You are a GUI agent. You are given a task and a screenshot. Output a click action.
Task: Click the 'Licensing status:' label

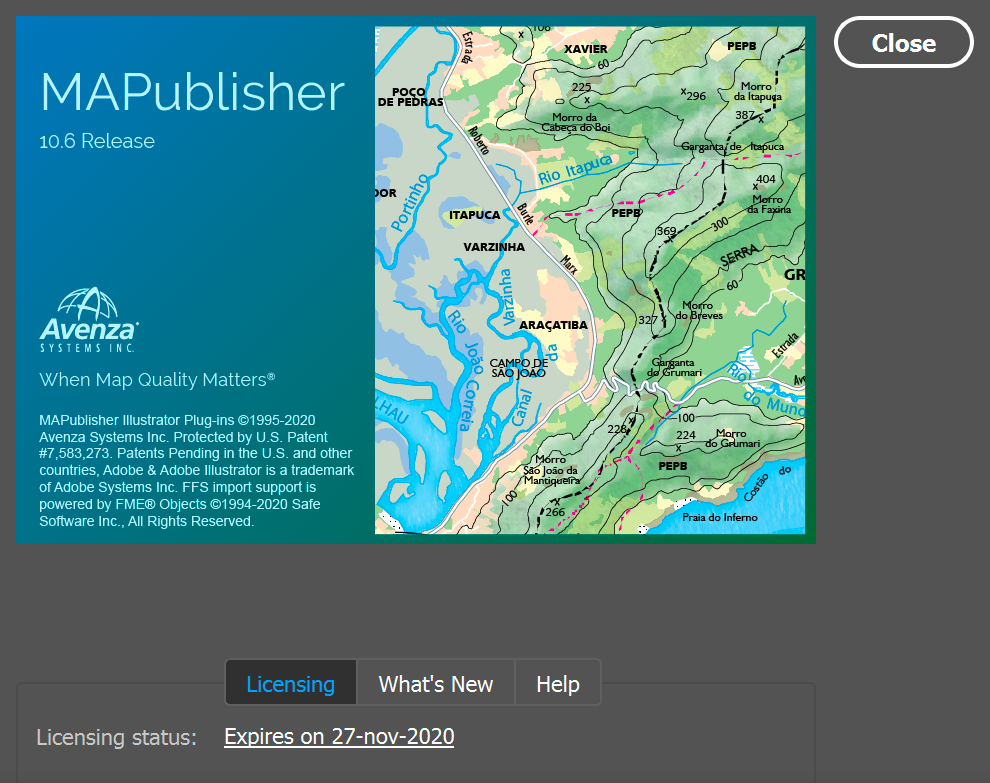(116, 737)
